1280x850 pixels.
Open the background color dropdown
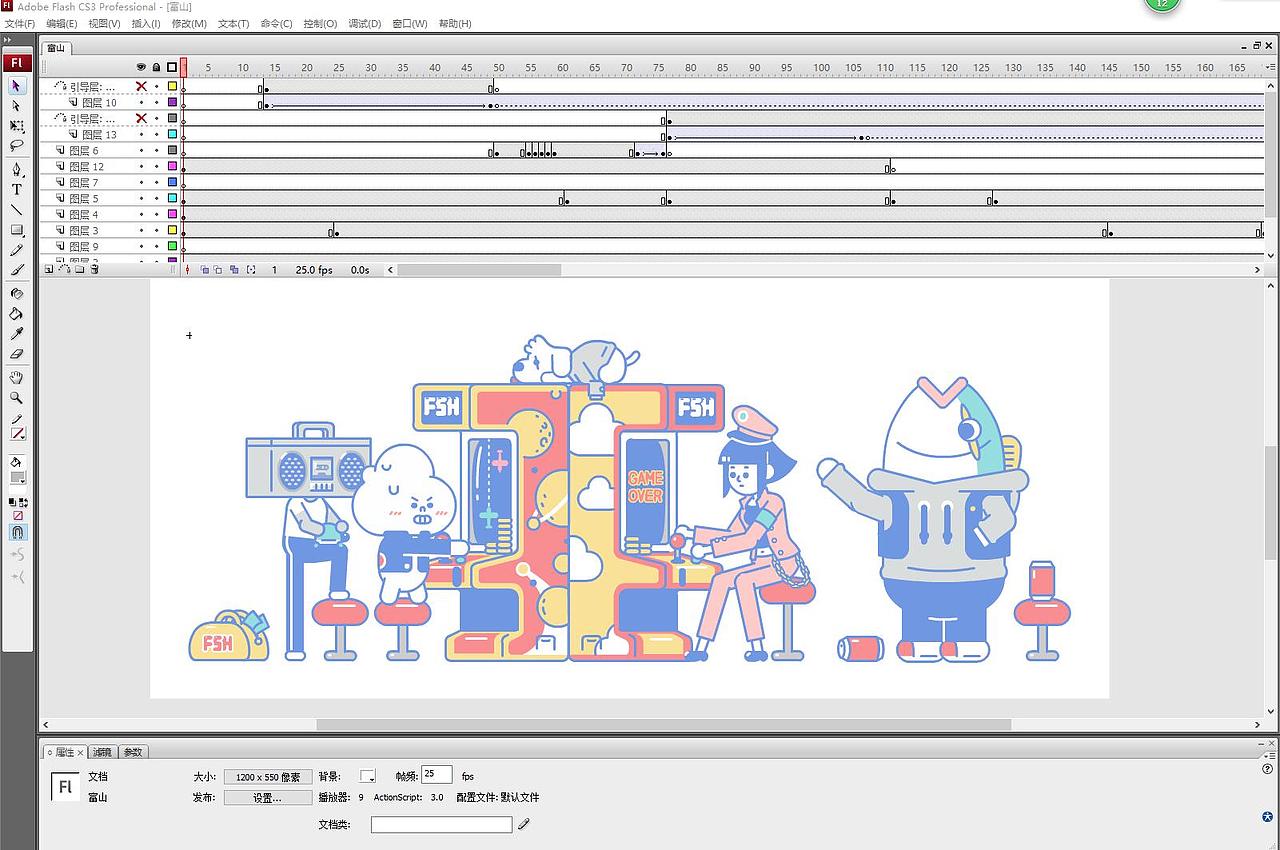click(368, 777)
